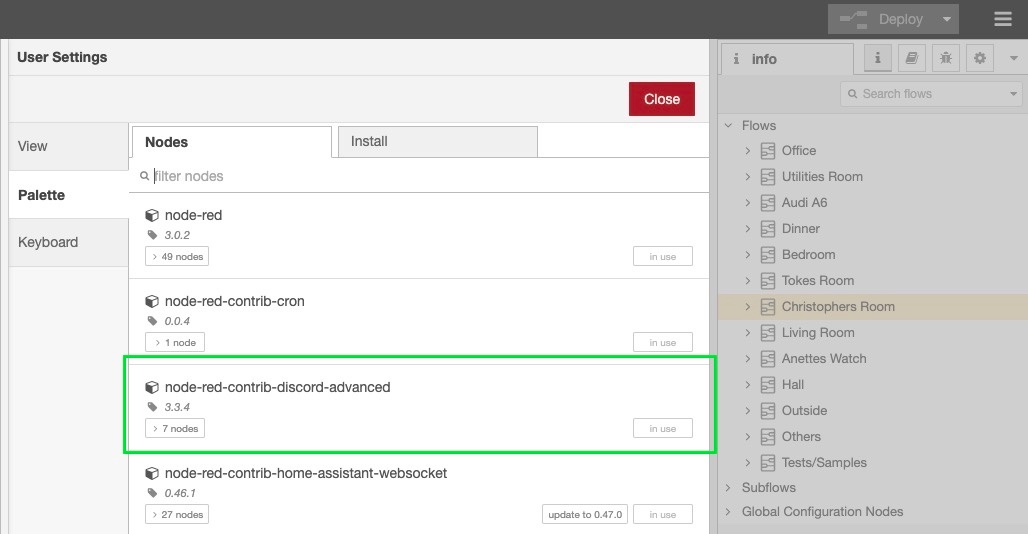Open the sidebar tabs dropdown arrow
This screenshot has height=534, width=1028.
point(1014,59)
